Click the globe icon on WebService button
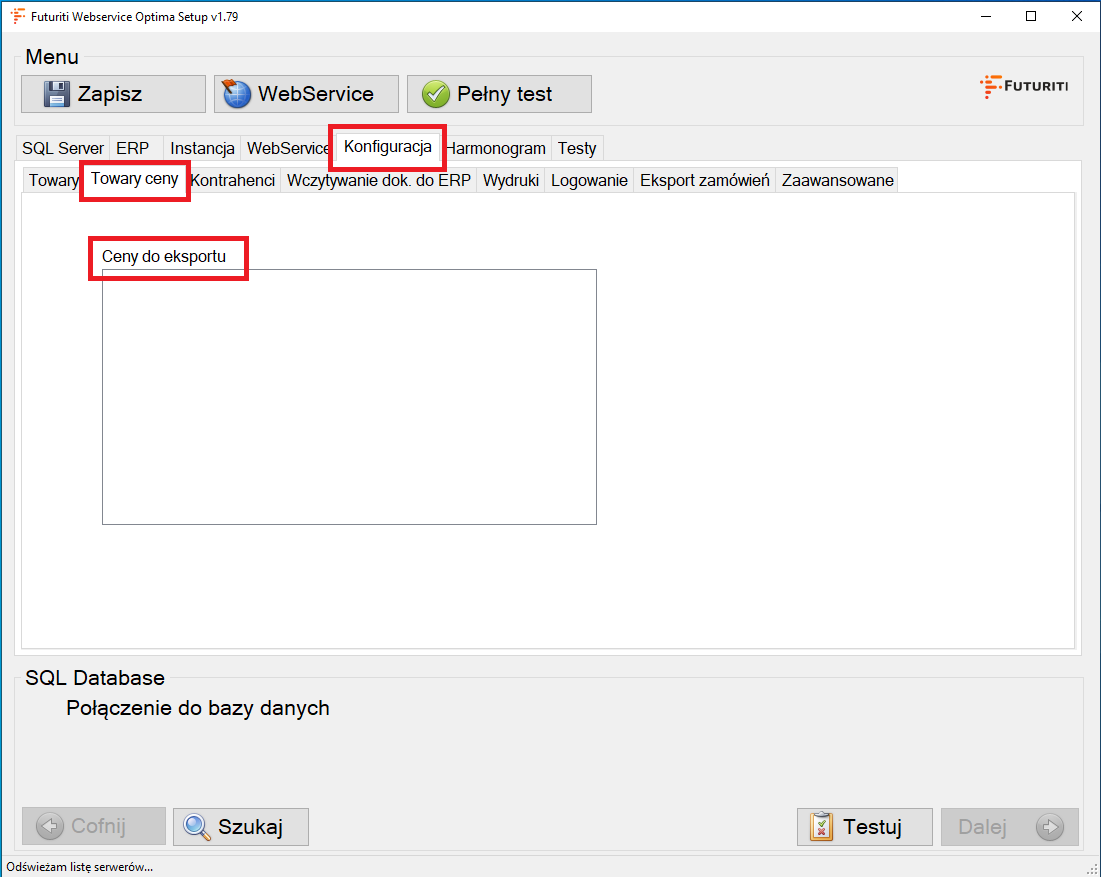This screenshot has height=877, width=1103. (x=237, y=94)
